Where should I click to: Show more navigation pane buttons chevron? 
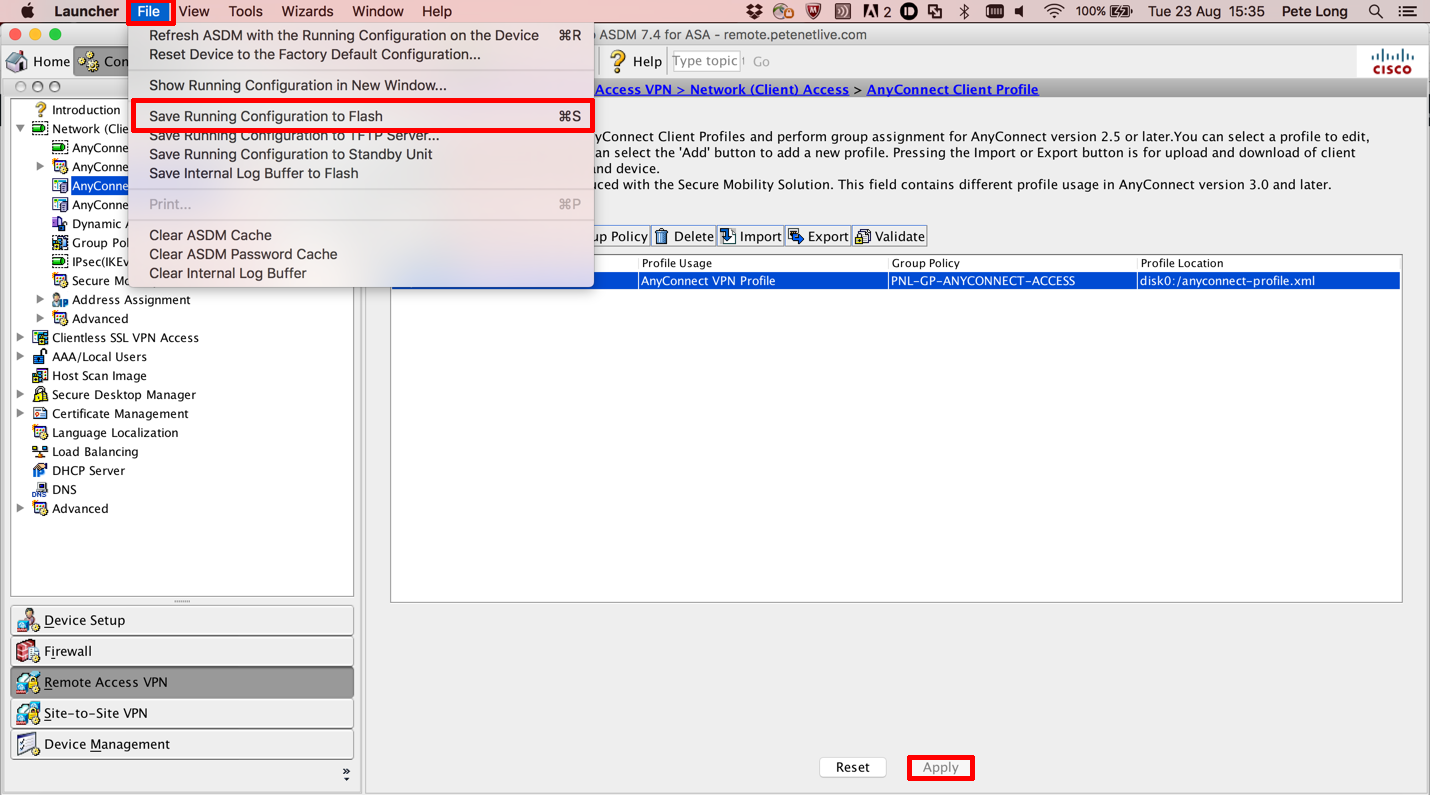pos(346,773)
